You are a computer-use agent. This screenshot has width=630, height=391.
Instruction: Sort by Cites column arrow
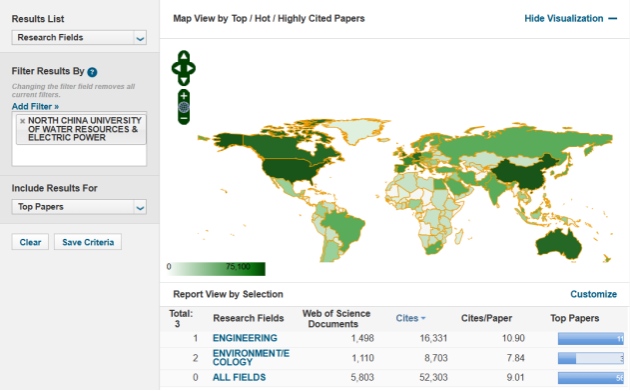point(423,319)
